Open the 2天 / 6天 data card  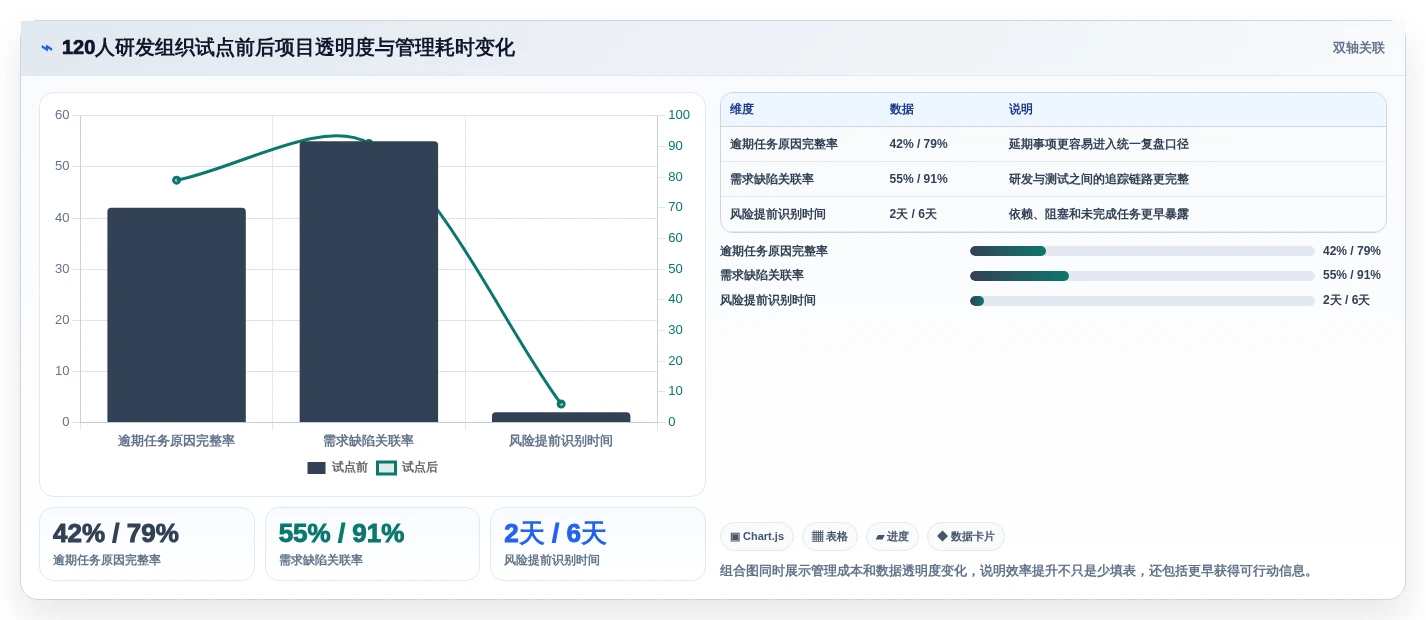598,544
